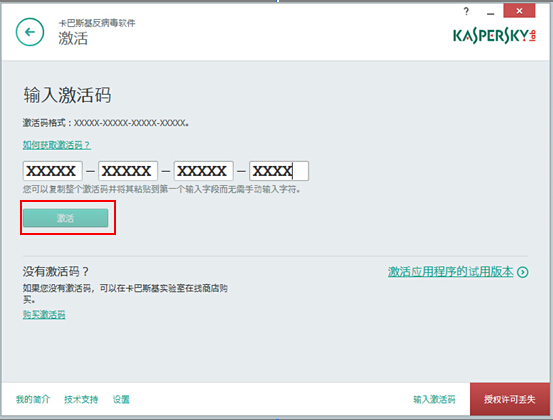Go back with the circular arrow button
The image size is (553, 420).
pyautogui.click(x=30, y=32)
